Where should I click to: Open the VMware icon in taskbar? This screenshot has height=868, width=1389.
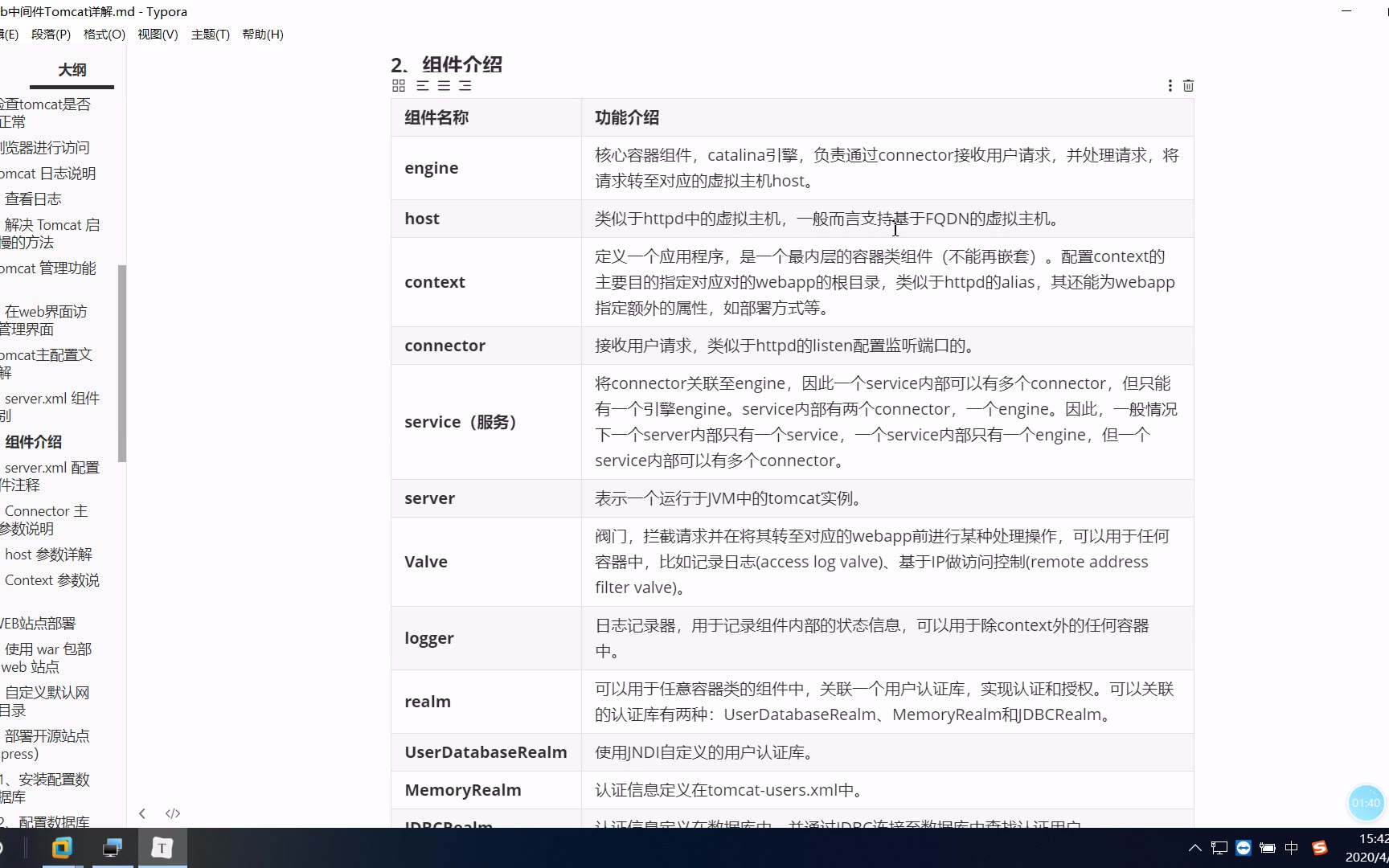(62, 848)
